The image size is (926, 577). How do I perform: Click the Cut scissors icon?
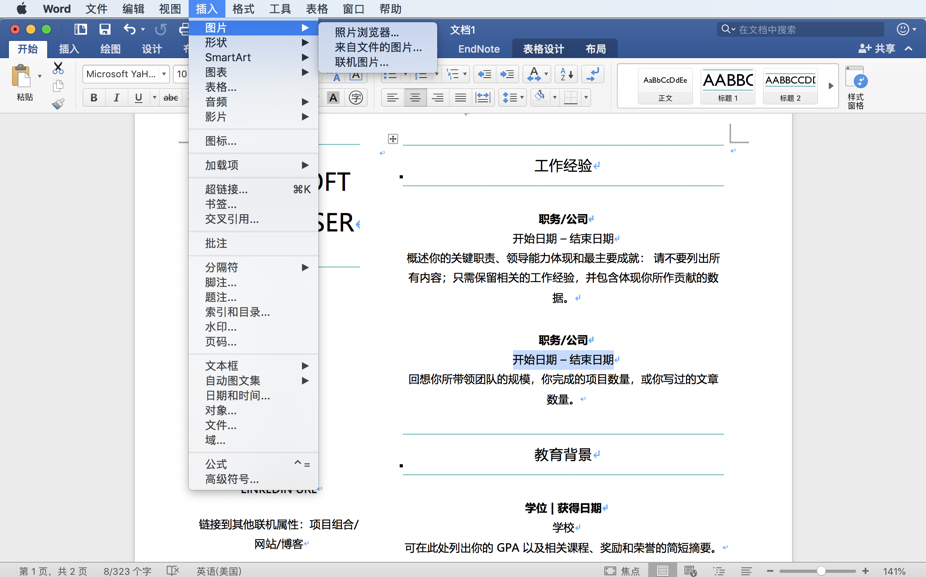tap(58, 68)
